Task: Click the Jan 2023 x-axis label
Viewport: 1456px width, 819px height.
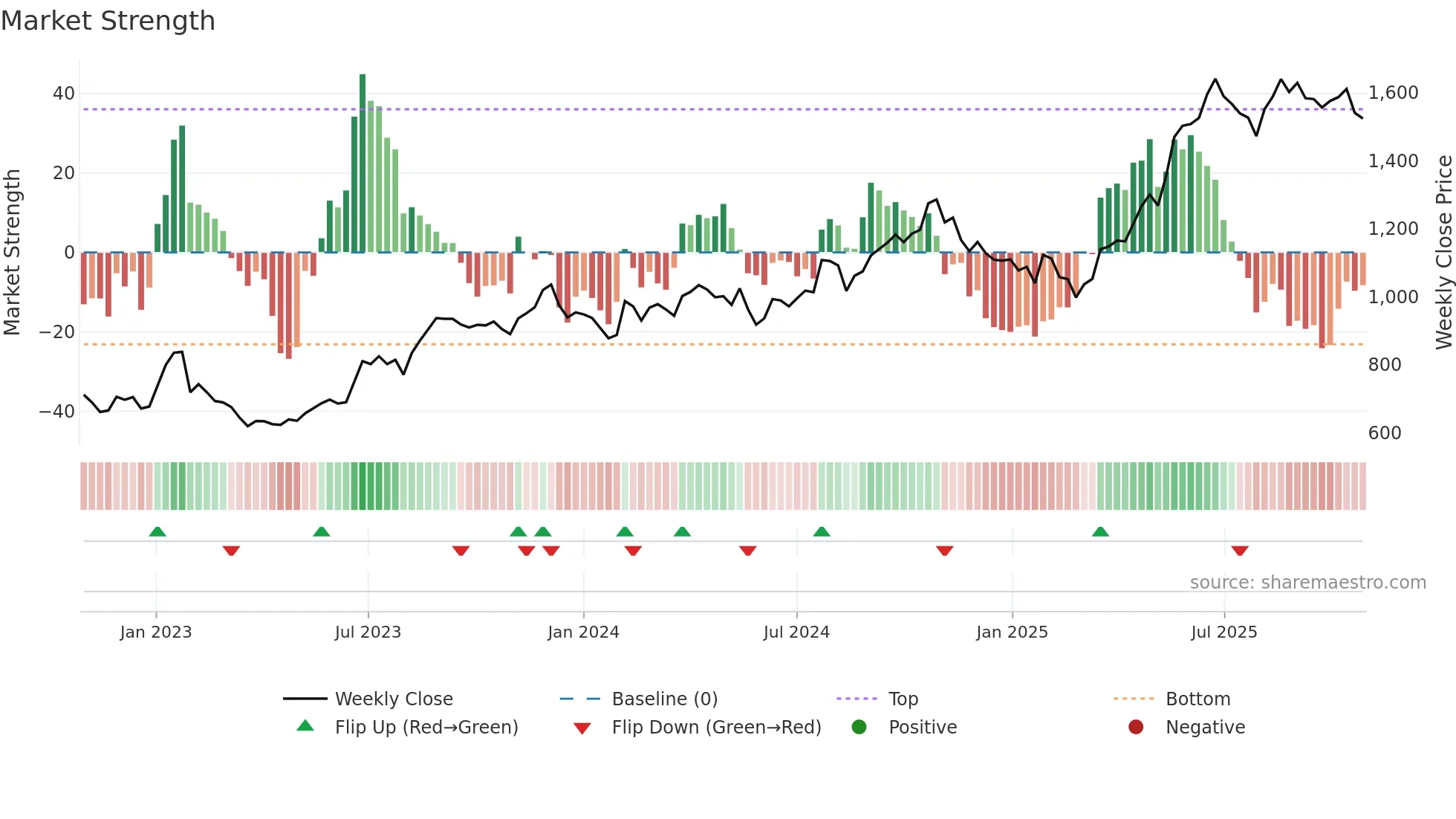Action: tap(156, 632)
